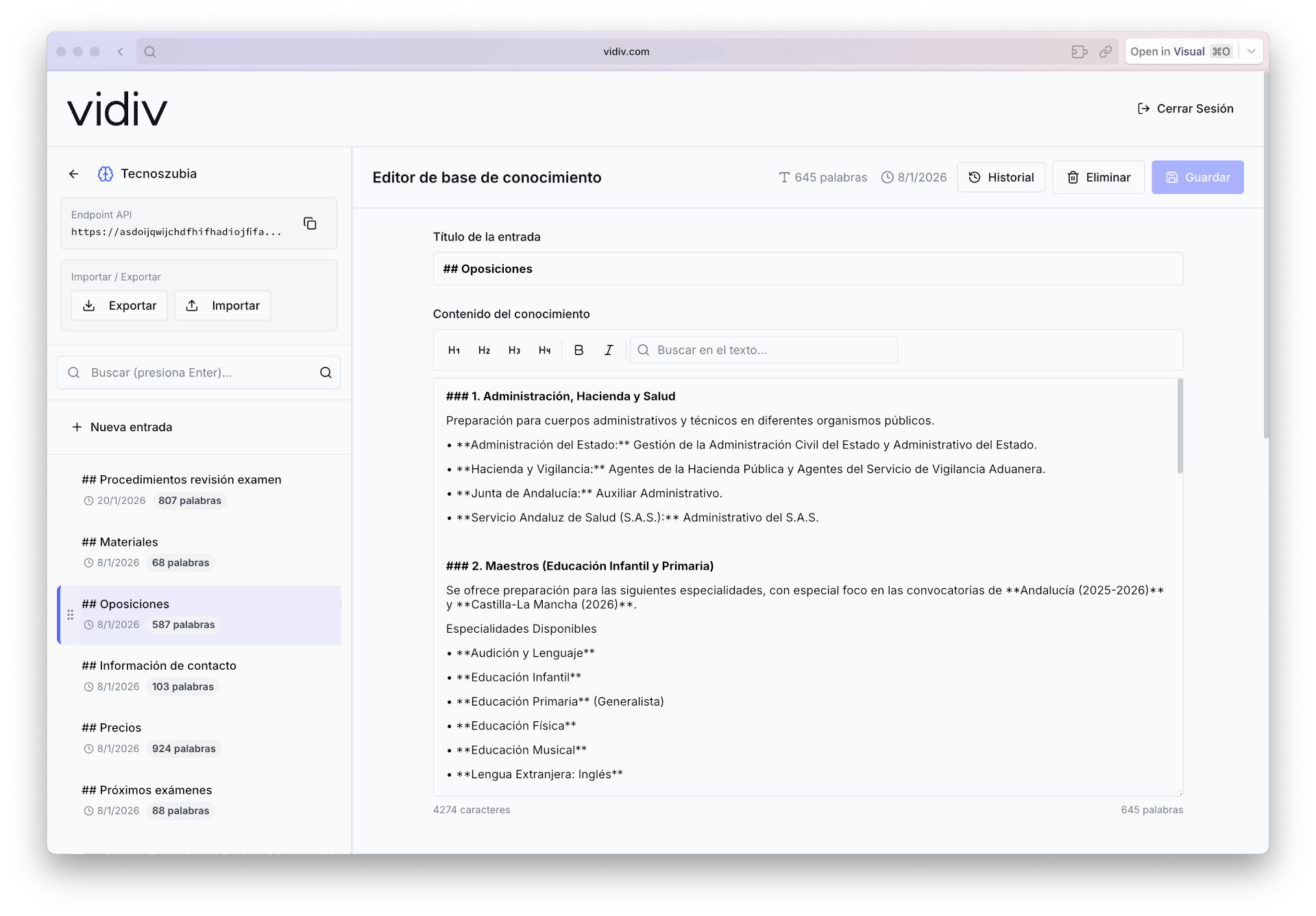Expand the Open in Visual dropdown

pyautogui.click(x=1252, y=51)
